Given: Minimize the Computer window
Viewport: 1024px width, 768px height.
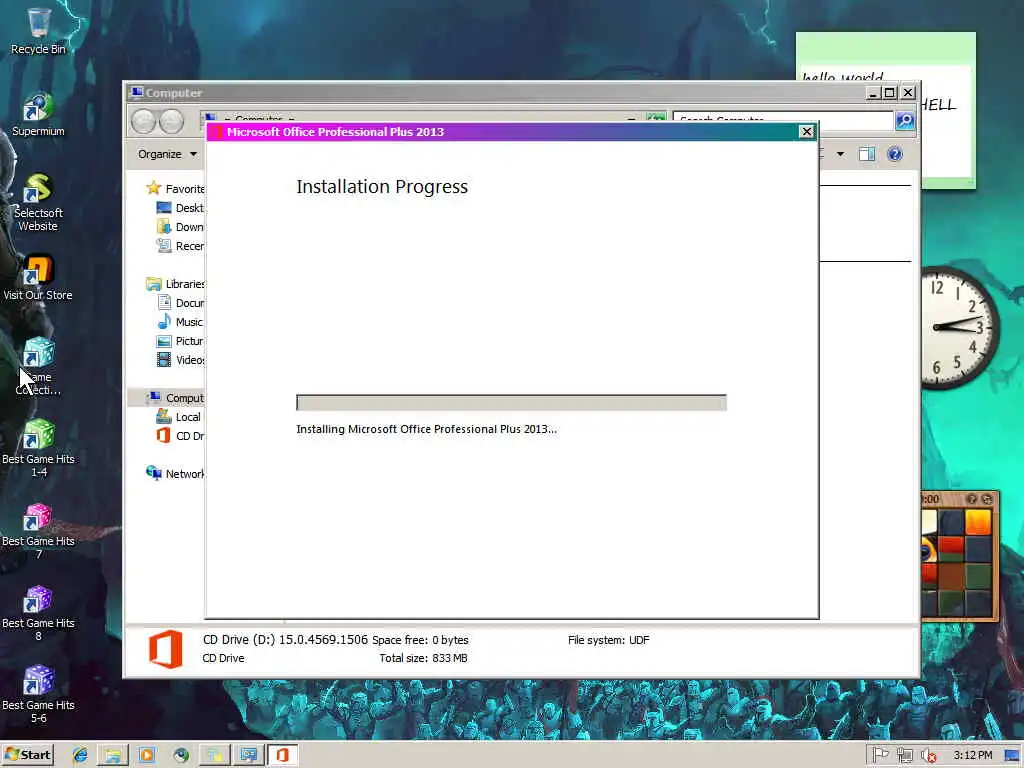Looking at the screenshot, I should point(872,93).
